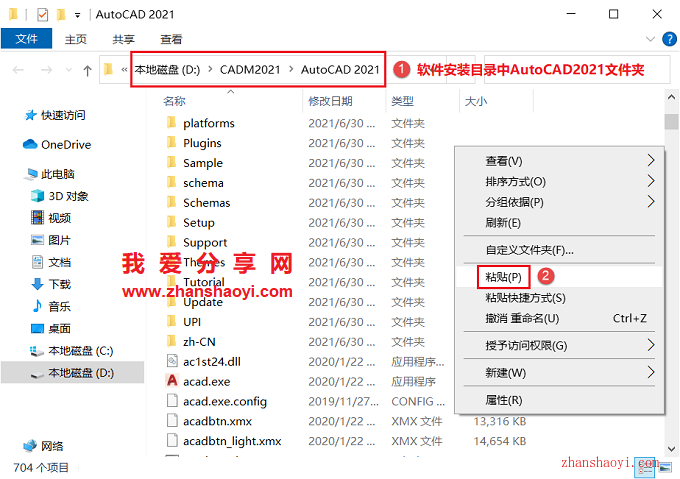Switch to the 查看 ribbon tab
This screenshot has width=680, height=479.
coord(171,39)
